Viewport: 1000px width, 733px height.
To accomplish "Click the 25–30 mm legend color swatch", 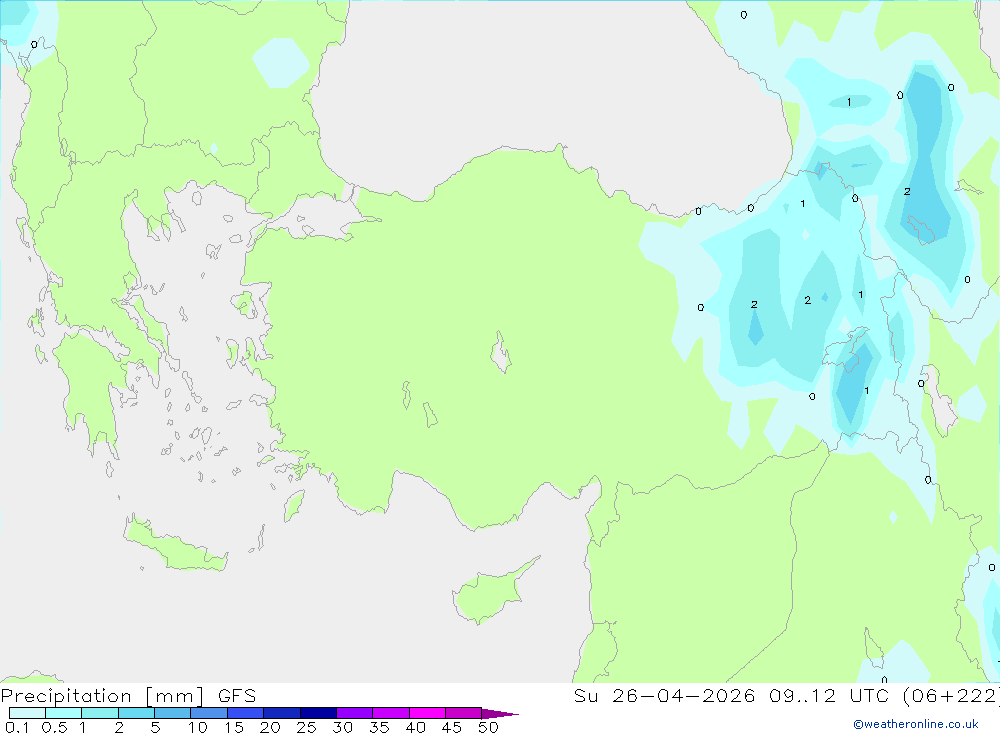I will click(318, 713).
